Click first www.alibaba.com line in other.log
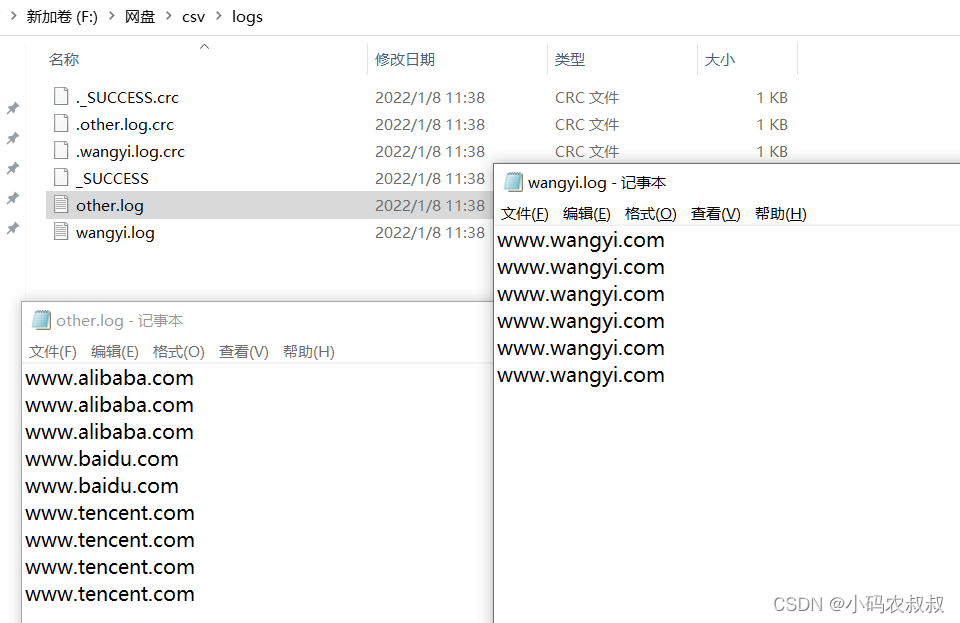960x623 pixels. 110,378
